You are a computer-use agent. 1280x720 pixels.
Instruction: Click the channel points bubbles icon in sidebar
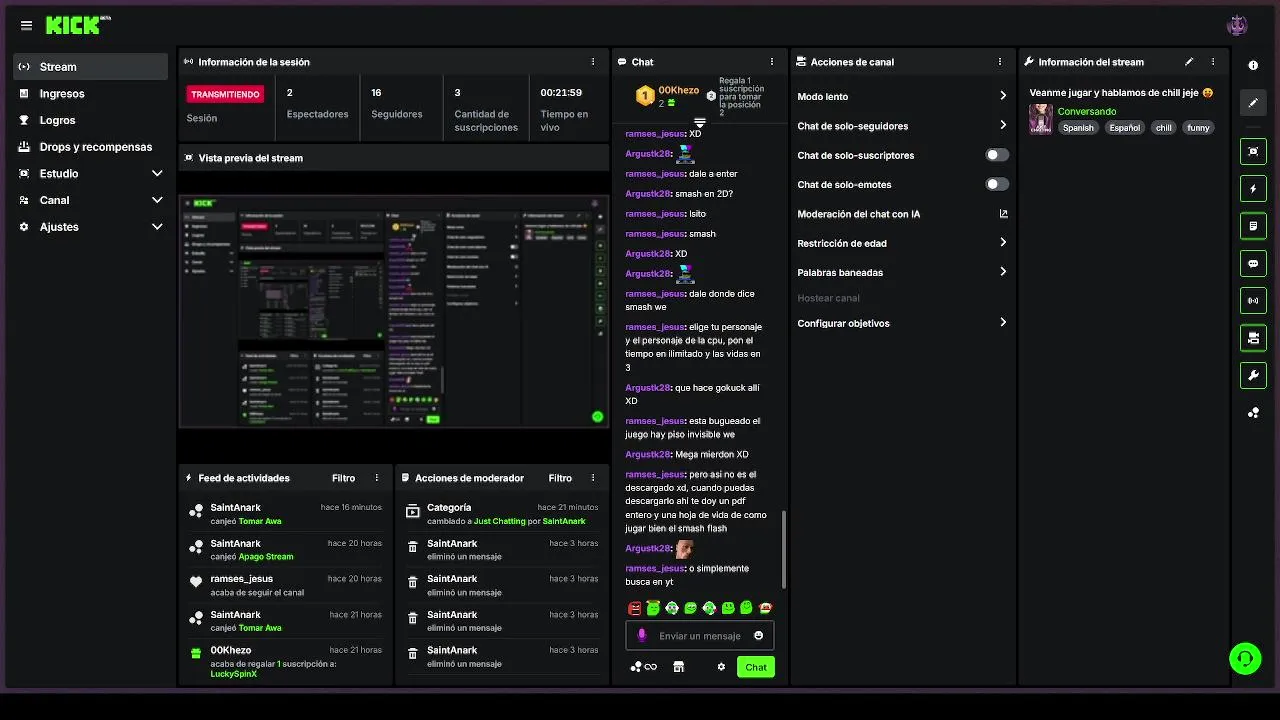point(1253,412)
